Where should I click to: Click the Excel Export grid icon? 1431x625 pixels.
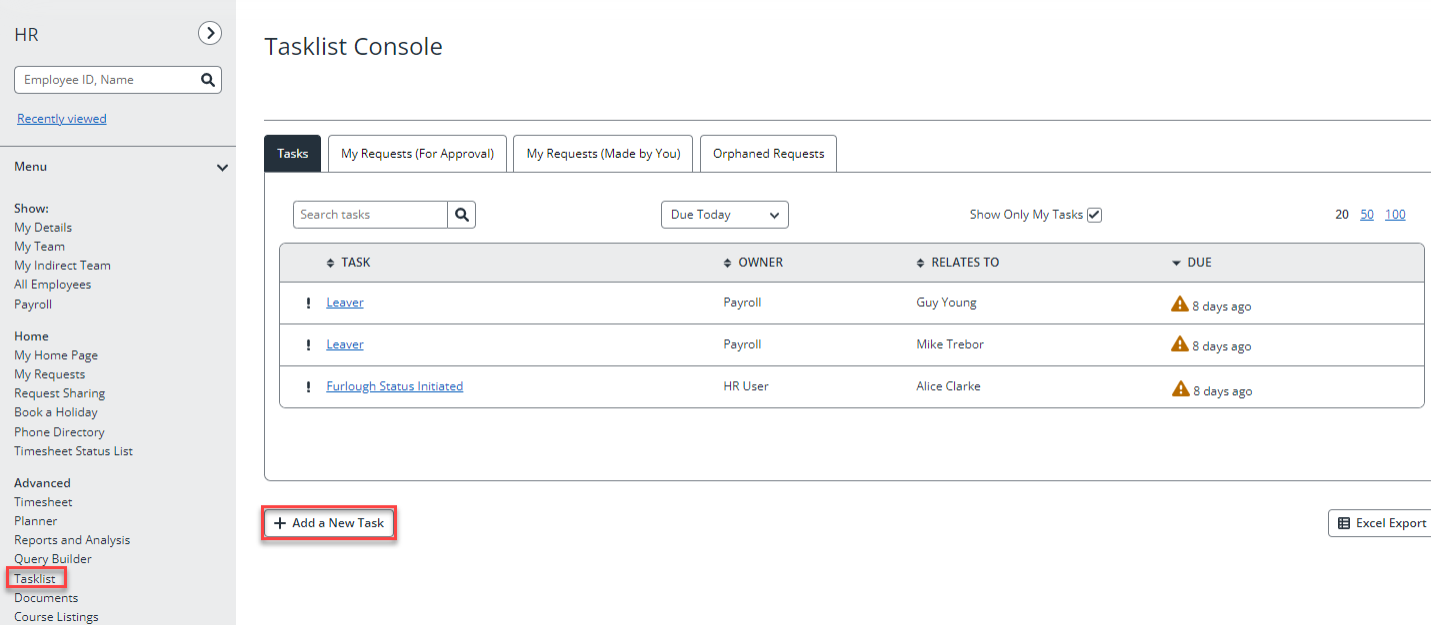pyautogui.click(x=1346, y=522)
